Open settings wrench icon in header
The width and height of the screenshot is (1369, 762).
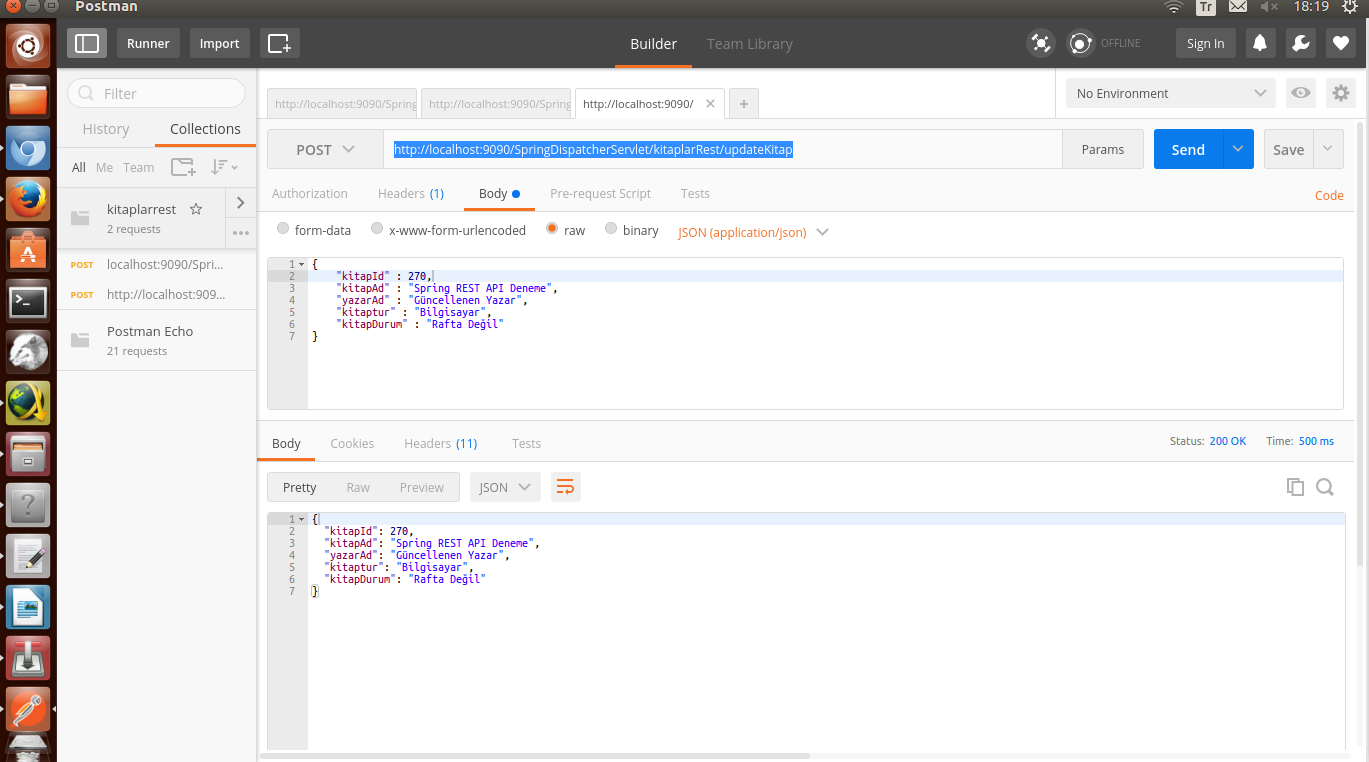1300,43
